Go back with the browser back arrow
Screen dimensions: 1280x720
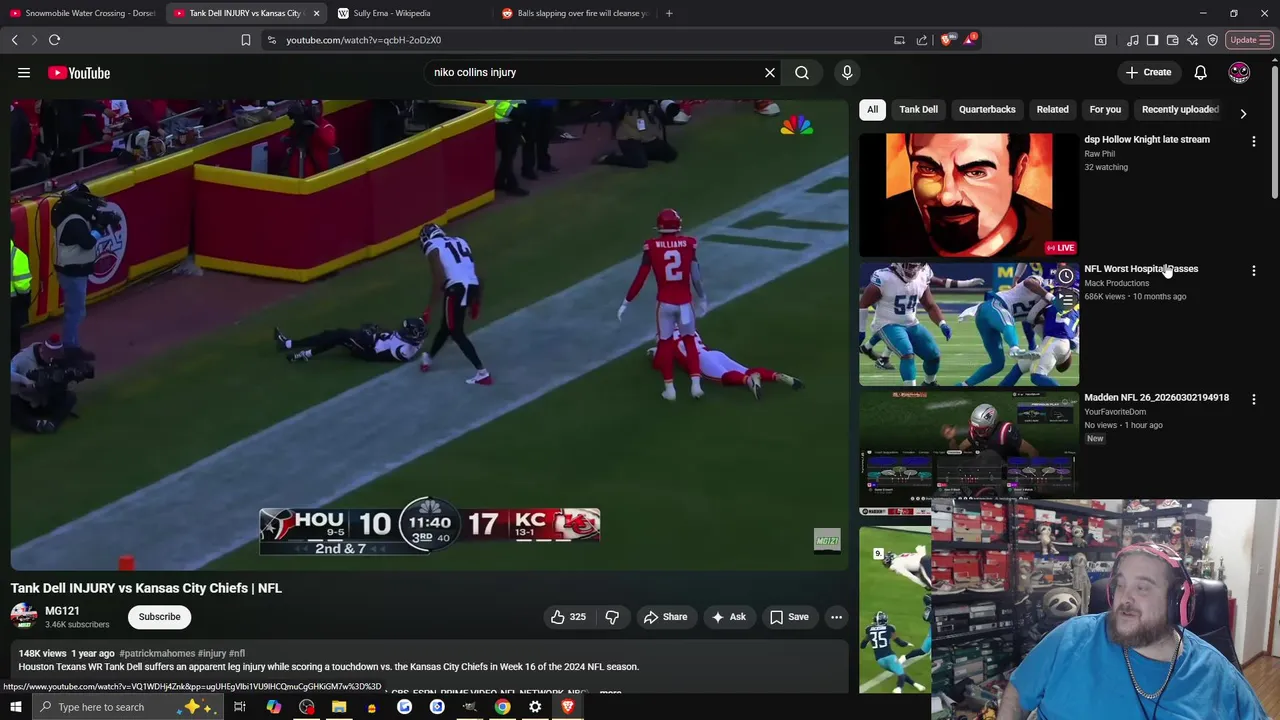point(15,40)
